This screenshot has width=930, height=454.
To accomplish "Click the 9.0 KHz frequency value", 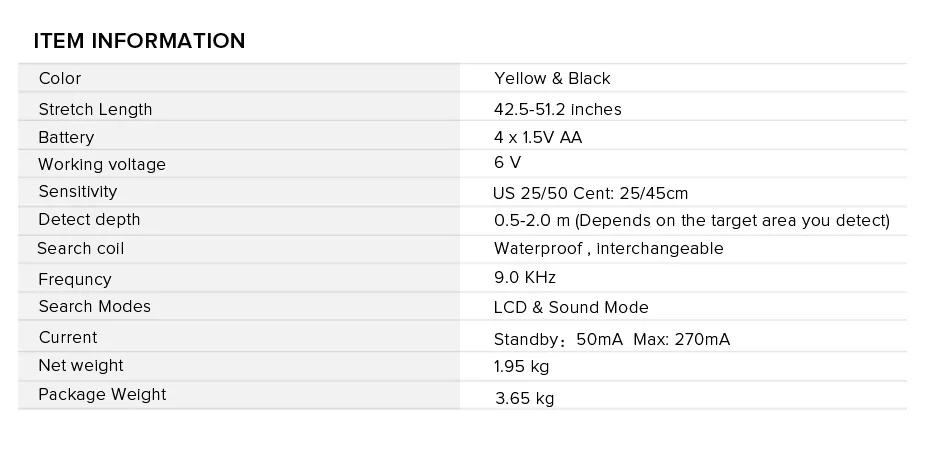I will [525, 277].
